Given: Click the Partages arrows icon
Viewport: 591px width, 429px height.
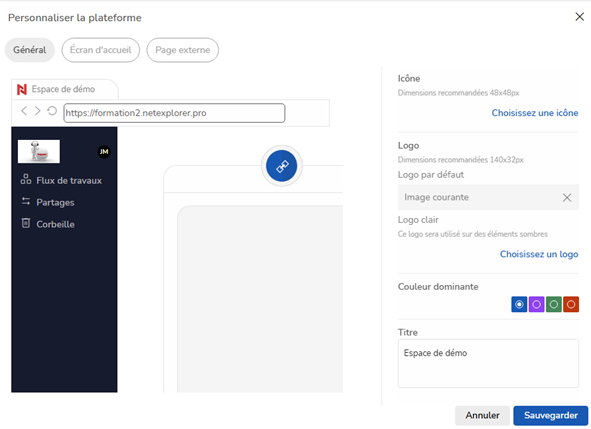Looking at the screenshot, I should pos(26,201).
